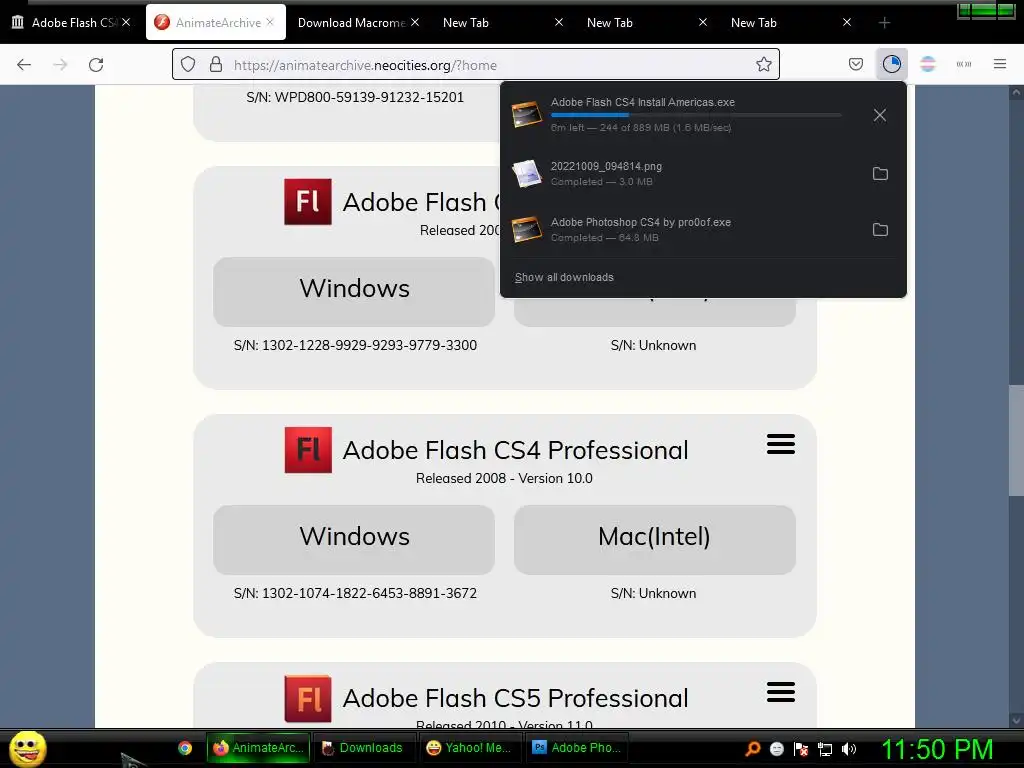Launch Chrome from the taskbar
The image size is (1024, 768).
point(185,748)
